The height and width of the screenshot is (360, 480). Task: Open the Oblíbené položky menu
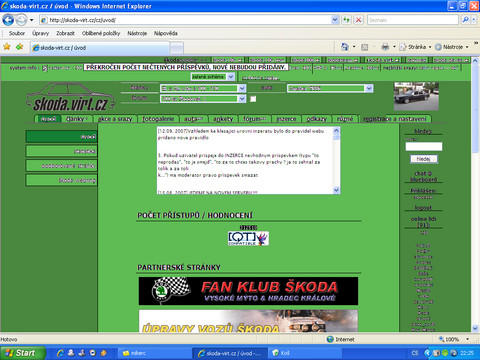click(101, 33)
